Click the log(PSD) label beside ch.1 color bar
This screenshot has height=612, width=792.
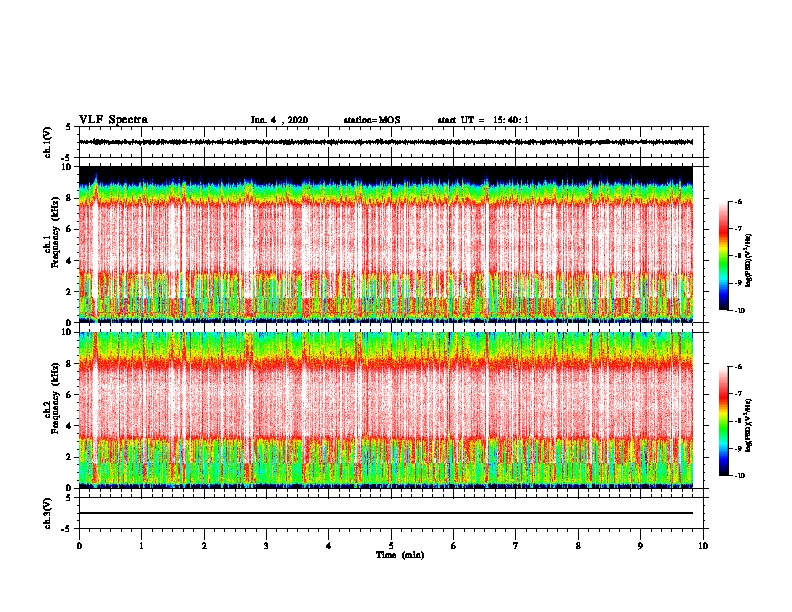tap(749, 261)
